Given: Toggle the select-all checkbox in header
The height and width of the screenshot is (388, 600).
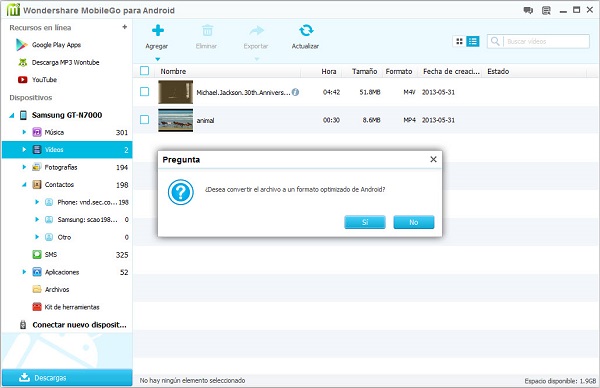Looking at the screenshot, I should click(144, 71).
